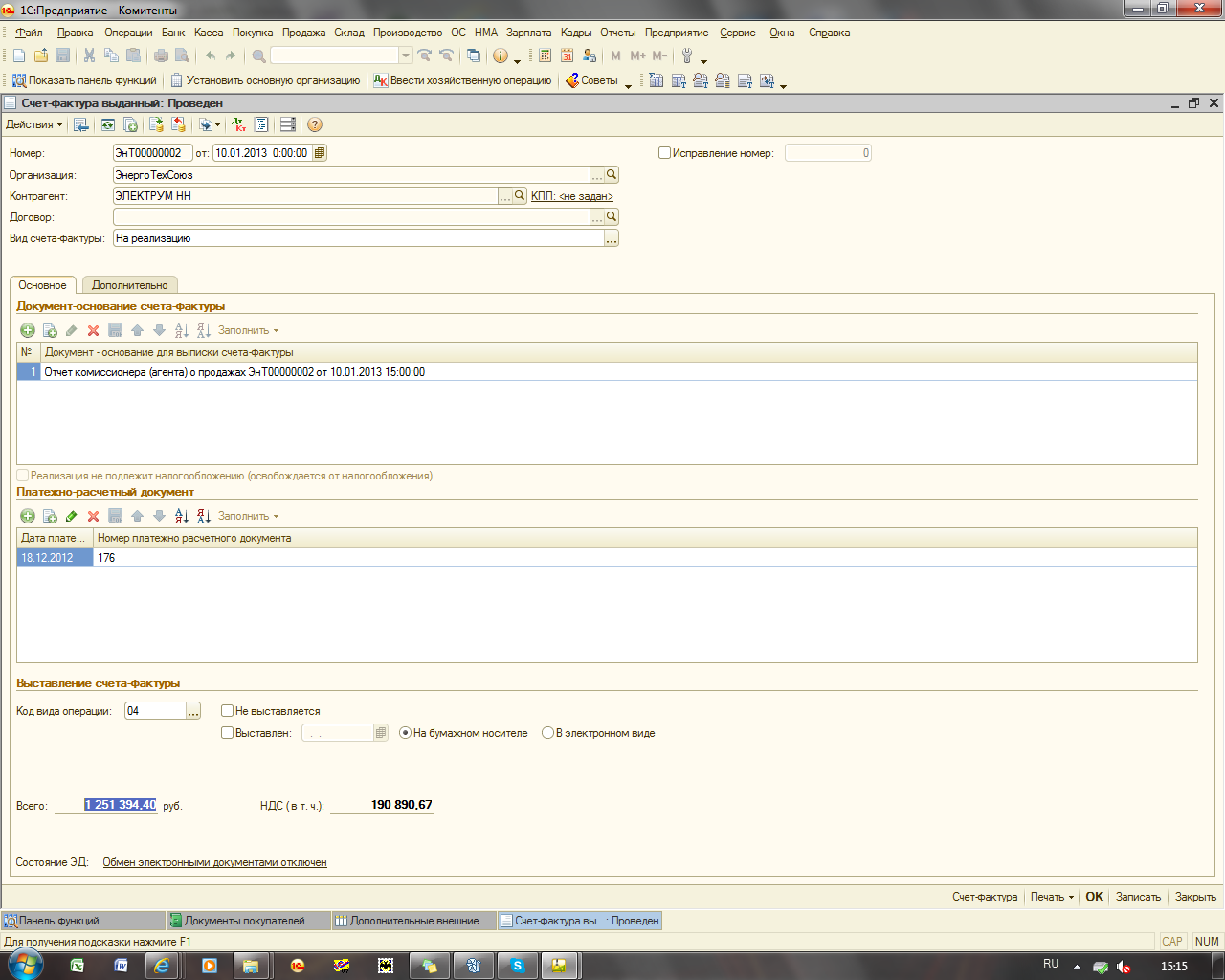Enable the Исправление номер checkbox
Screen dimensions: 1225x980
[x=664, y=153]
